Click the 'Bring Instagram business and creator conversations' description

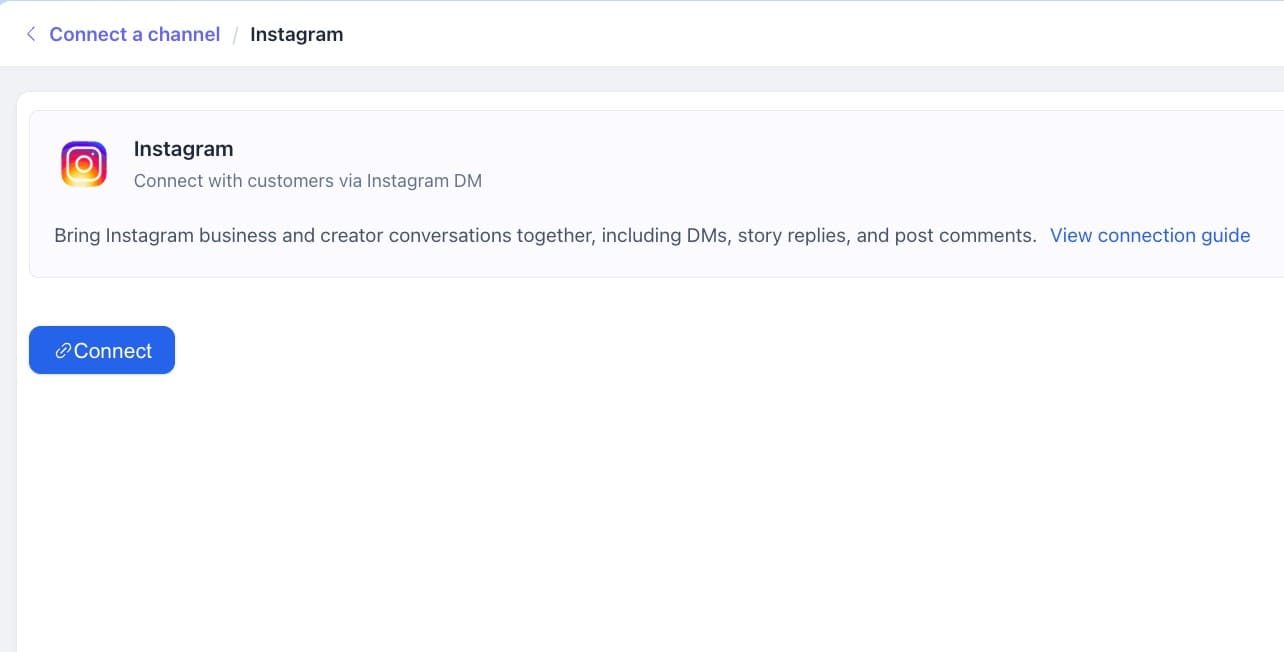click(x=545, y=235)
